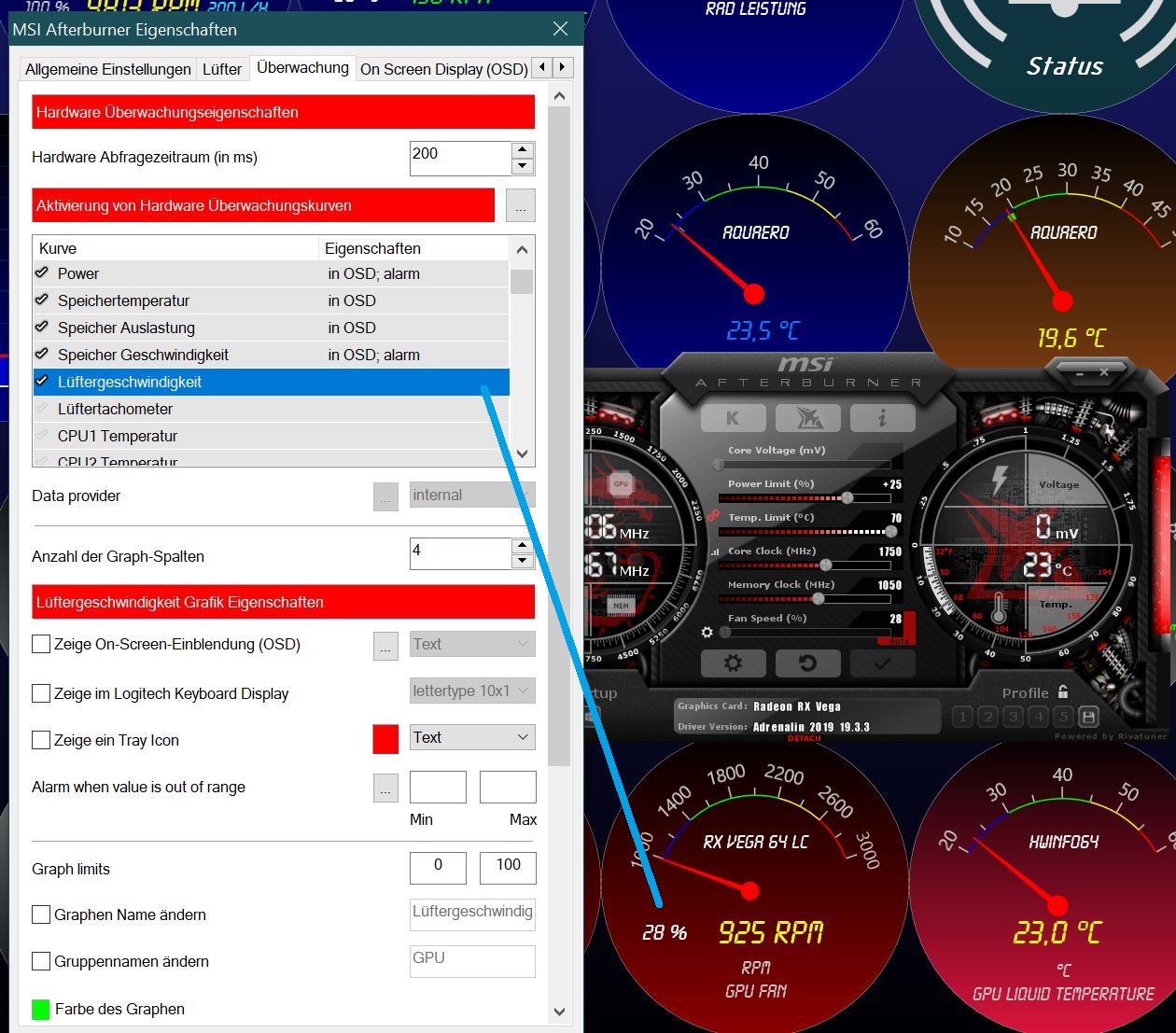
Task: Enable Zeige On-Screen-Einblendung (OSD) checkbox
Action: point(41,644)
